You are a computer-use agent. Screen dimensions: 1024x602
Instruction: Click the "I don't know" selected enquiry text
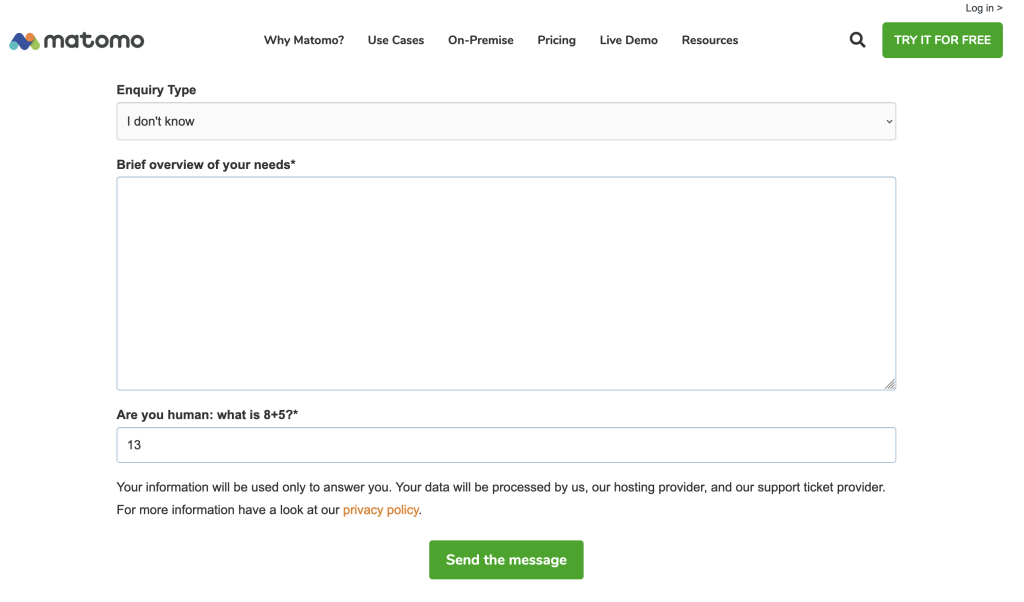pyautogui.click(x=161, y=122)
